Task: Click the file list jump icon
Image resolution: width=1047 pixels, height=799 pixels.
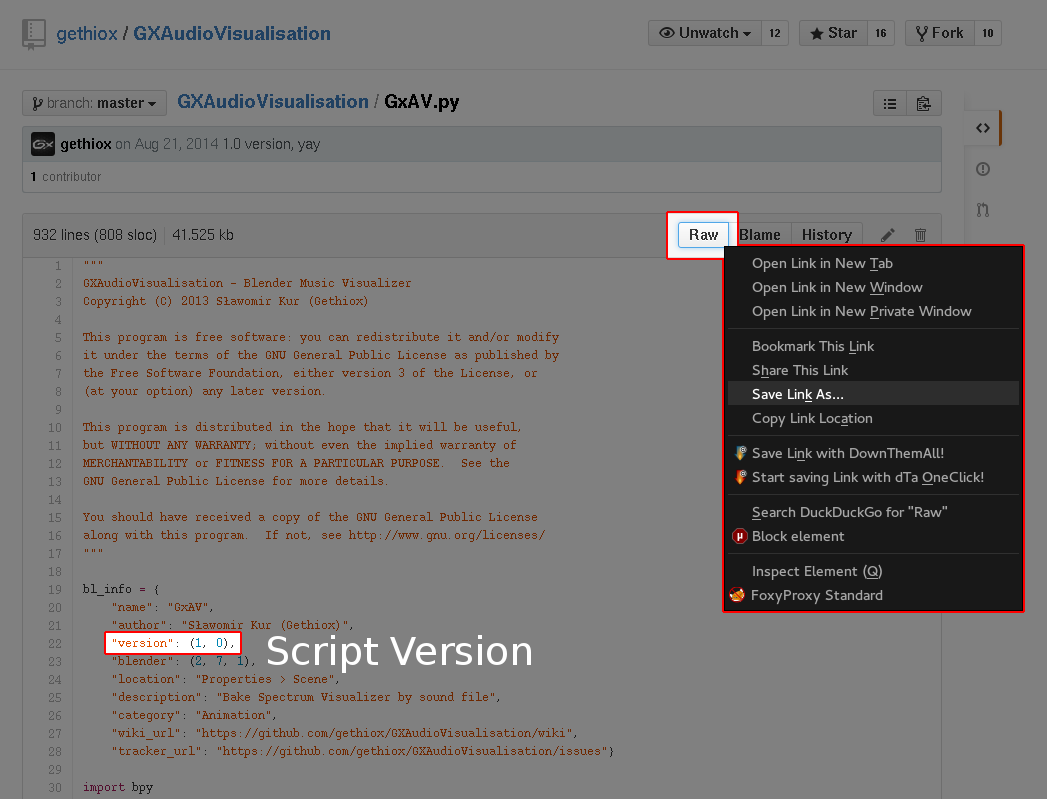Action: (x=890, y=103)
